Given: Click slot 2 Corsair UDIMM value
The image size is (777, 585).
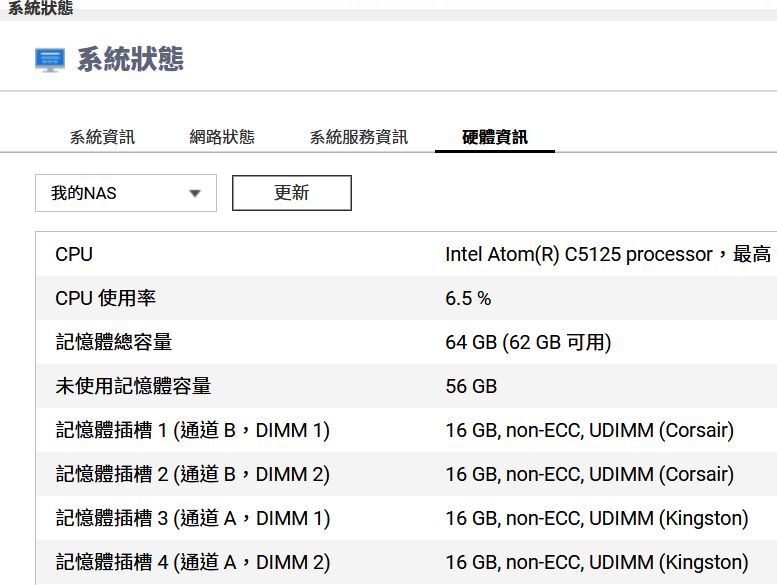Looking at the screenshot, I should pyautogui.click(x=589, y=474).
